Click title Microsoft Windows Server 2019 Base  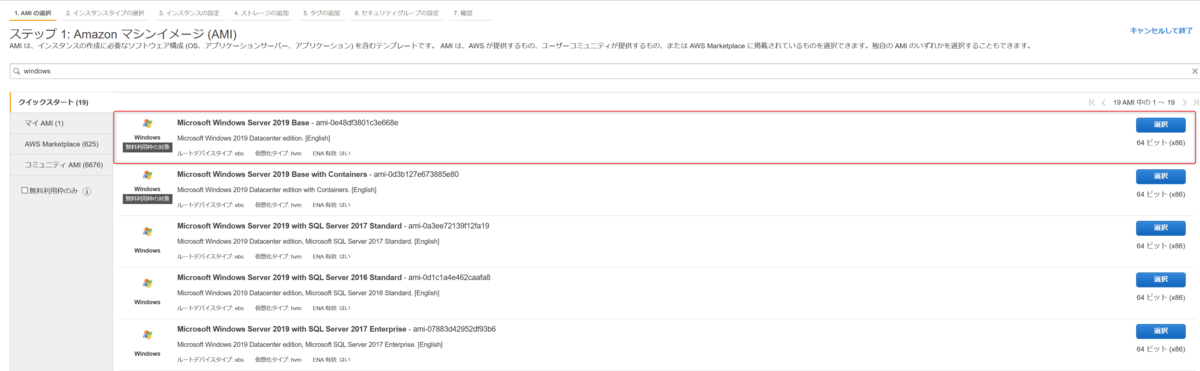pyautogui.click(x=243, y=123)
